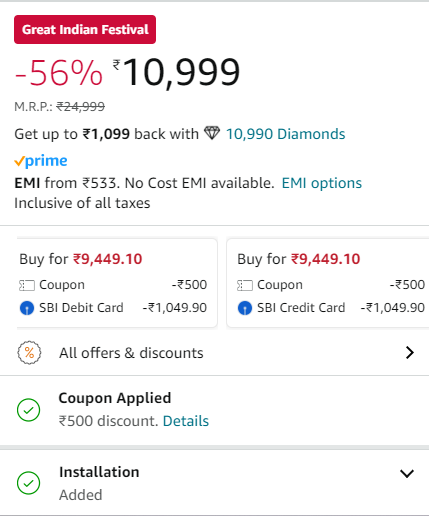The height and width of the screenshot is (516, 429).
Task: Click the percent badge icon for offers
Action: pos(29,352)
